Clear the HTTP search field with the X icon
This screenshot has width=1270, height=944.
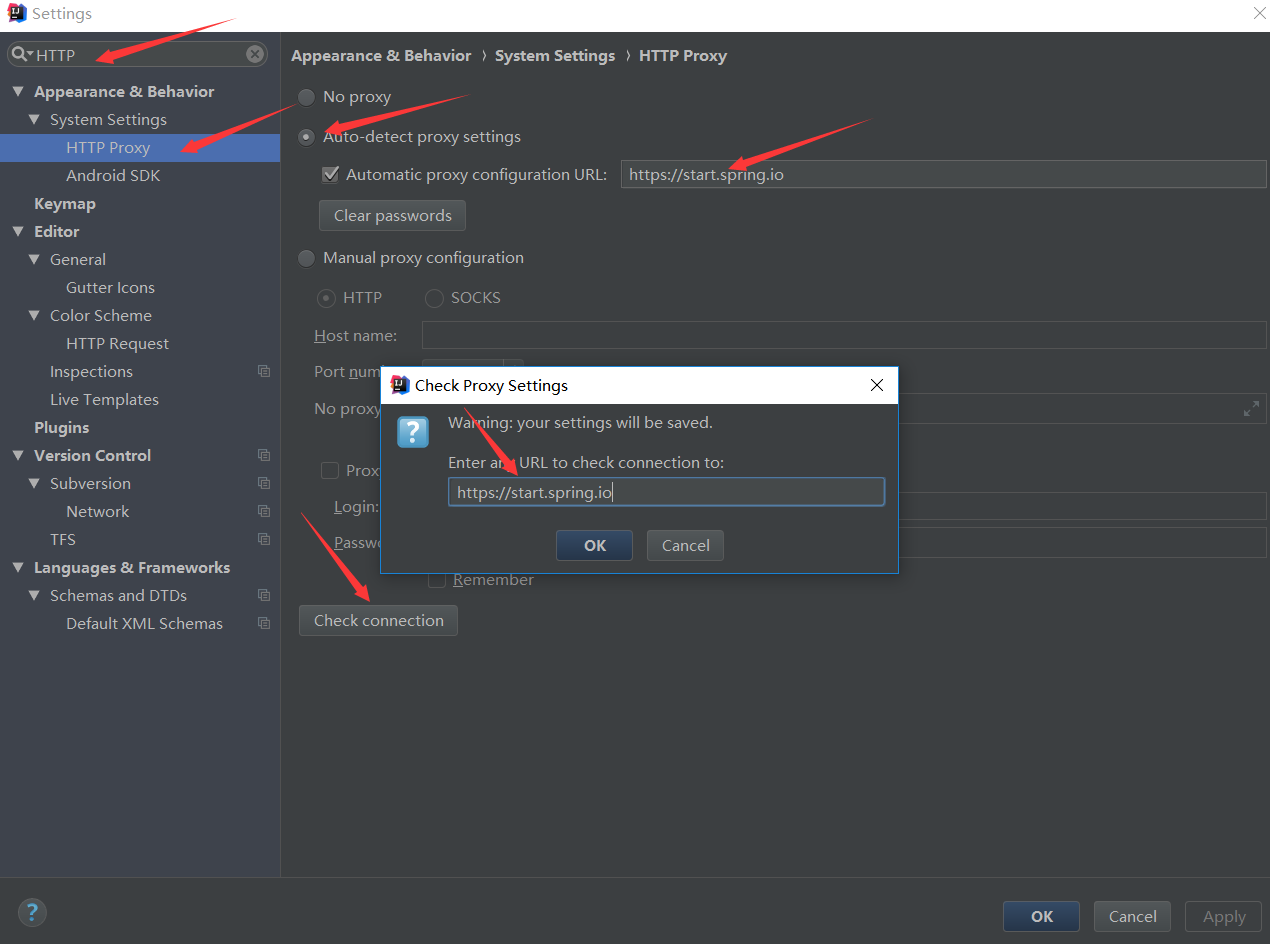pos(255,54)
